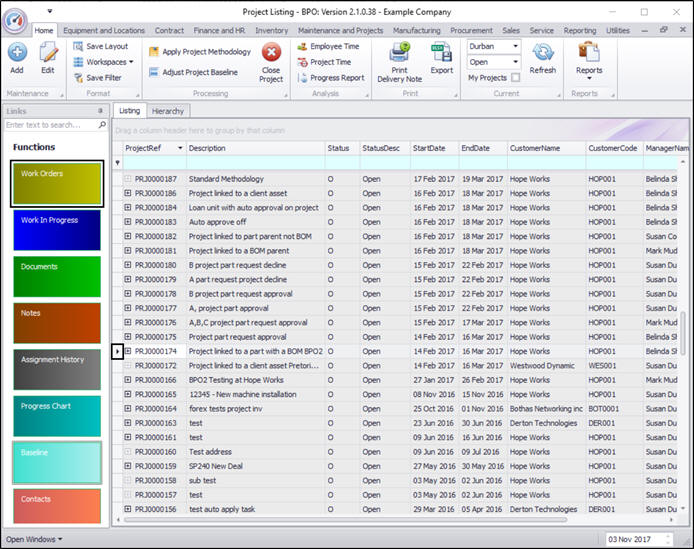
Task: Expand the row for project PRJ0000166
Action: click(128, 380)
